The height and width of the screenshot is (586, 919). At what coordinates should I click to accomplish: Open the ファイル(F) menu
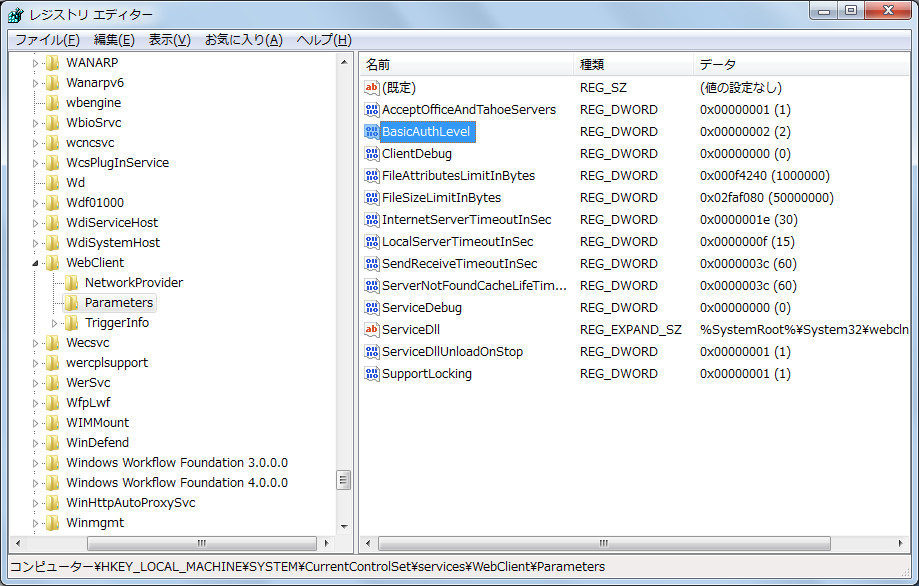click(x=47, y=40)
